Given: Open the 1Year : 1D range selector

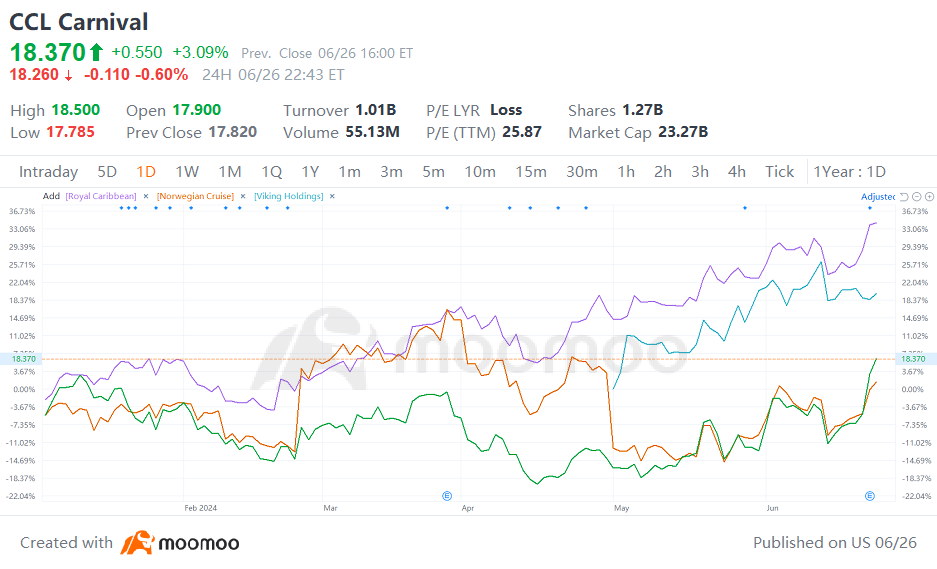Looking at the screenshot, I should [849, 172].
